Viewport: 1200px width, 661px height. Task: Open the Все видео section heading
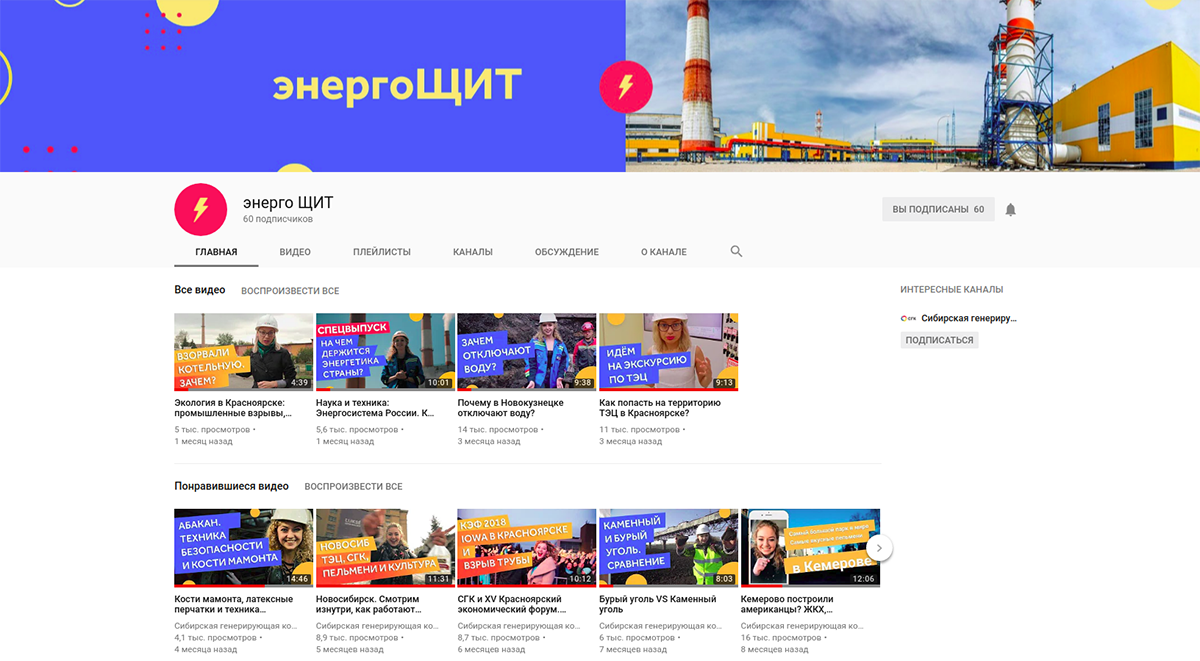(200, 290)
